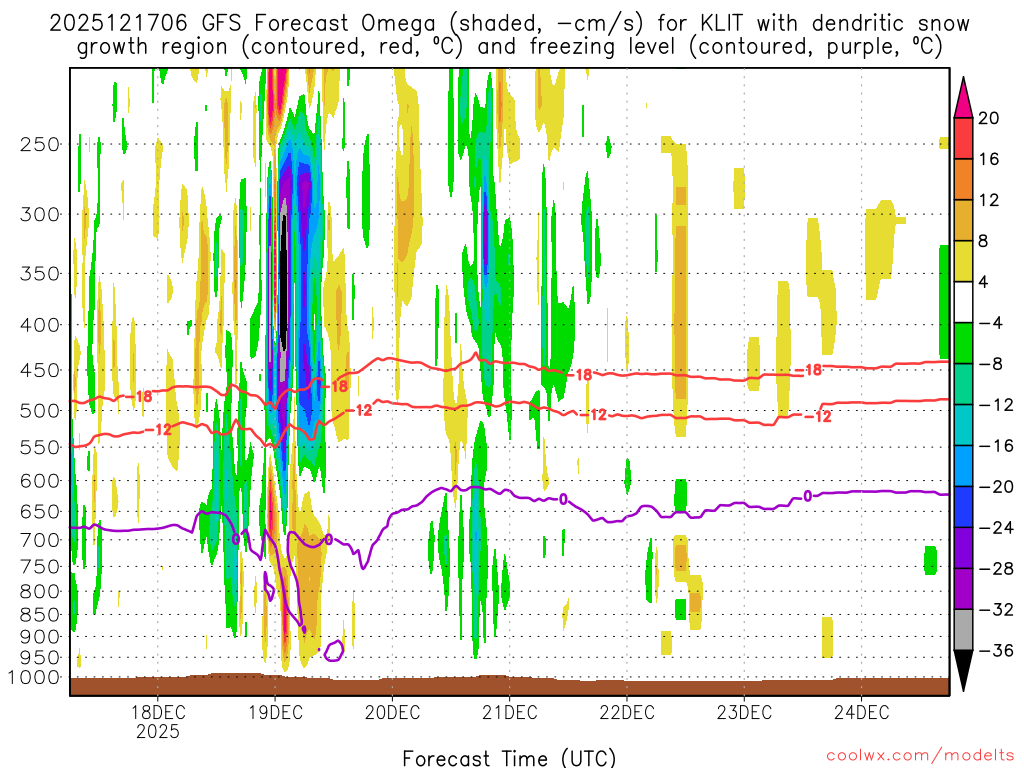The image size is (1024, 768).
Task: Select the violet -28-to--32 colorbar swatch
Action: 963,588
